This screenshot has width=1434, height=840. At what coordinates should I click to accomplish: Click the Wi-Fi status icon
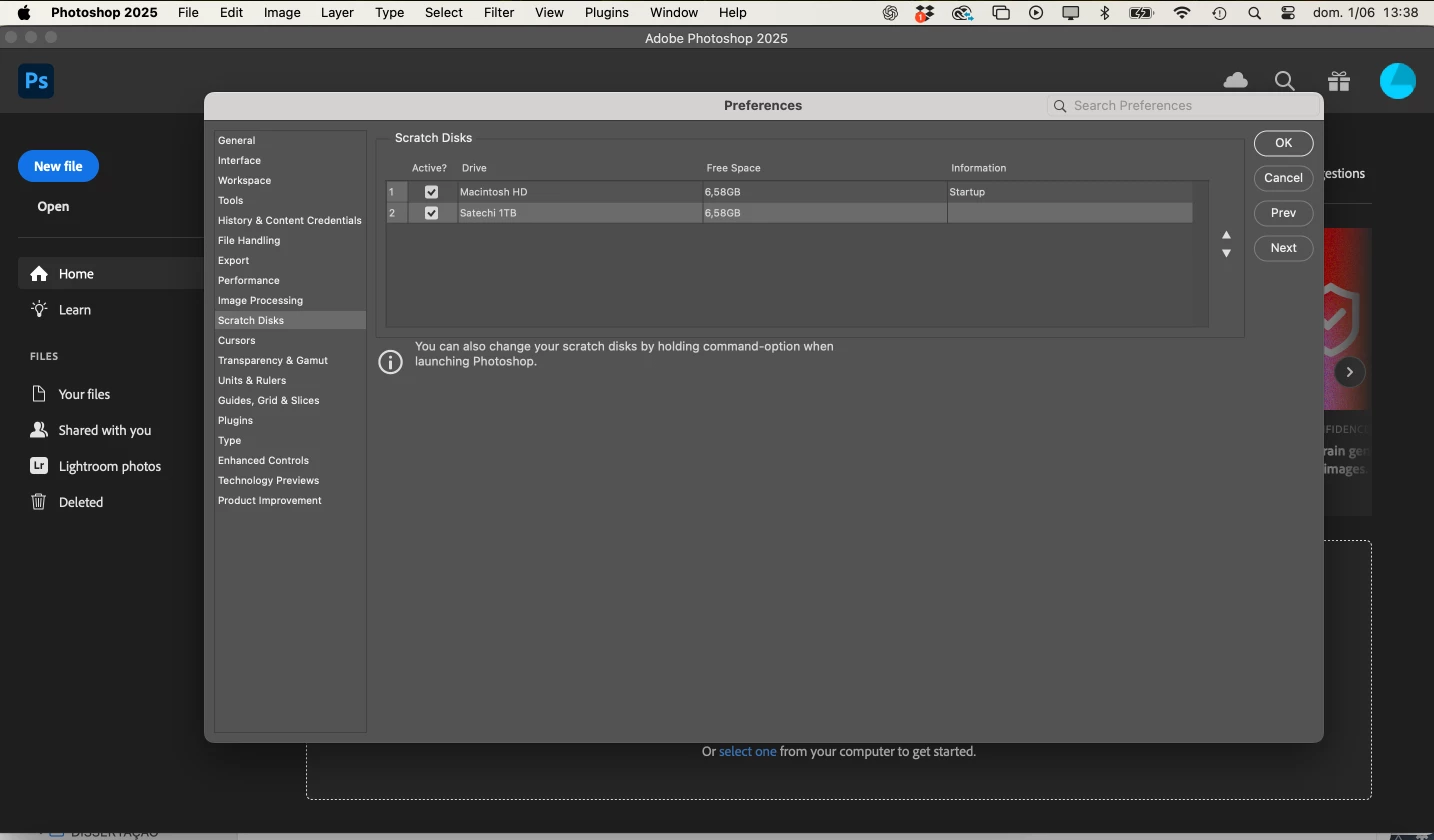pos(1182,13)
